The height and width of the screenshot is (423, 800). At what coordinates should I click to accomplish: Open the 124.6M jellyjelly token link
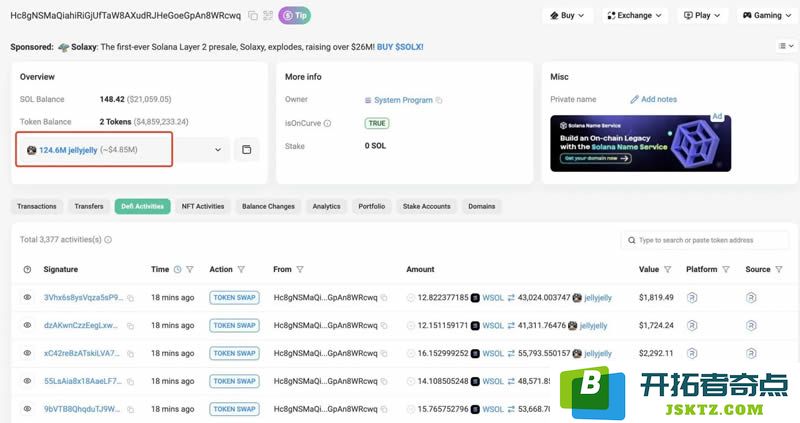tap(68, 150)
